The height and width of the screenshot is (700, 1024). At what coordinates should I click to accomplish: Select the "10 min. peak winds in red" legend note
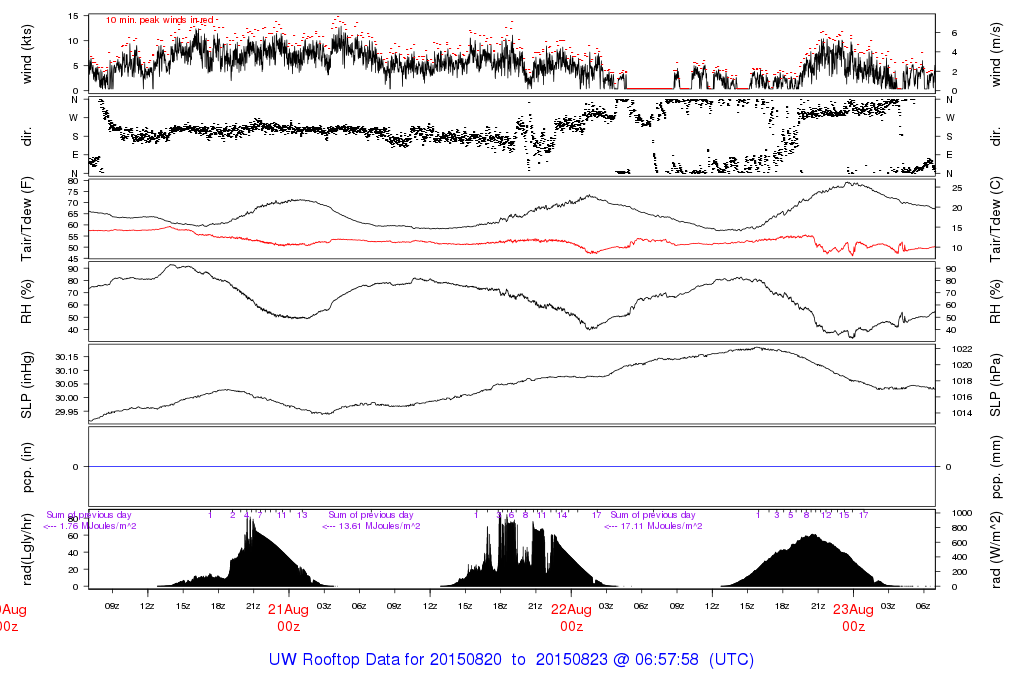(159, 20)
